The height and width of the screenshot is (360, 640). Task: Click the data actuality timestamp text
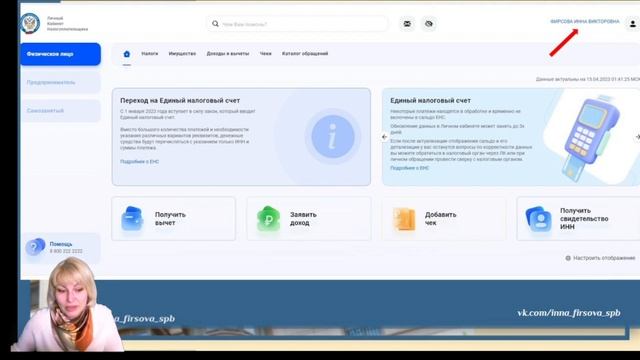[588, 79]
